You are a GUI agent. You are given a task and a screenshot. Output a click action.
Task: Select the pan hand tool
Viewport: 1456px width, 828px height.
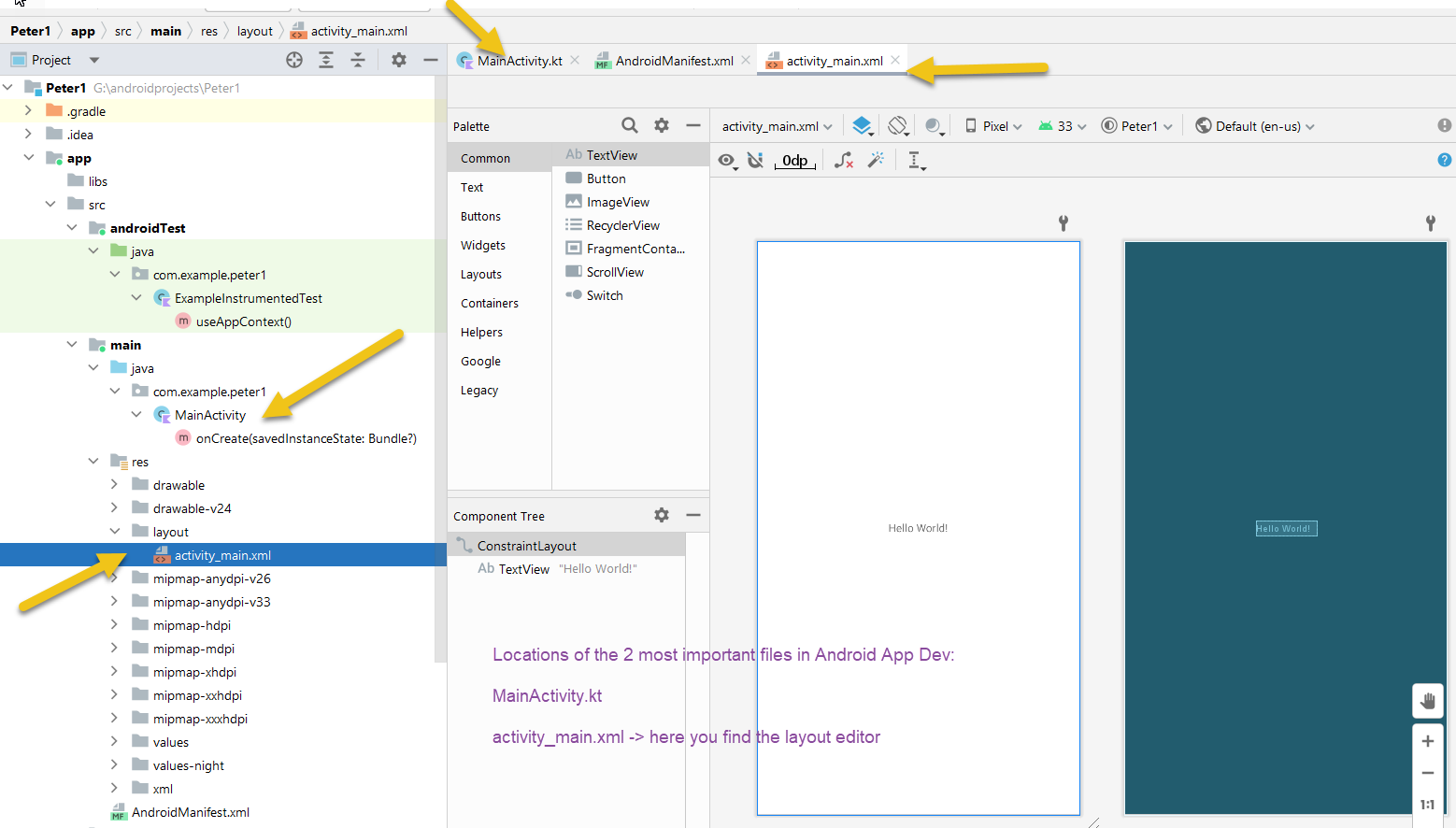coord(1427,701)
